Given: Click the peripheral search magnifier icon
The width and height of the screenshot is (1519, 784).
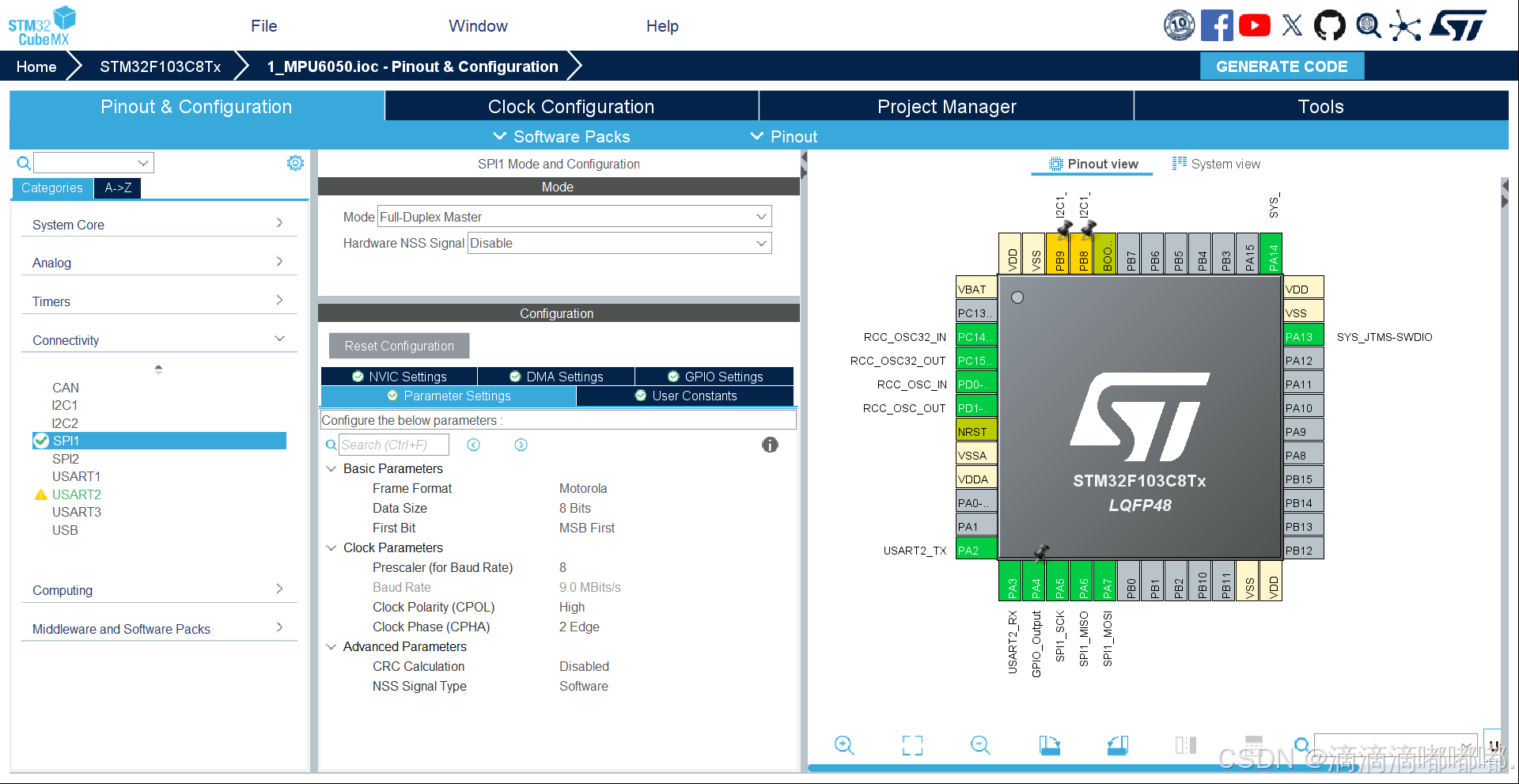Looking at the screenshot, I should [24, 163].
